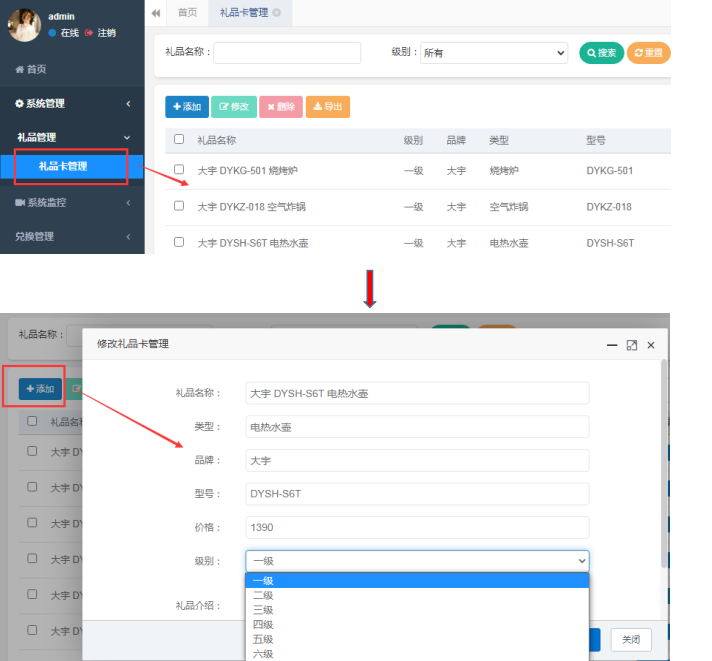Image resolution: width=712 pixels, height=661 pixels.
Task: Click the 礼品名称 field in the dialog
Action: pos(417,393)
